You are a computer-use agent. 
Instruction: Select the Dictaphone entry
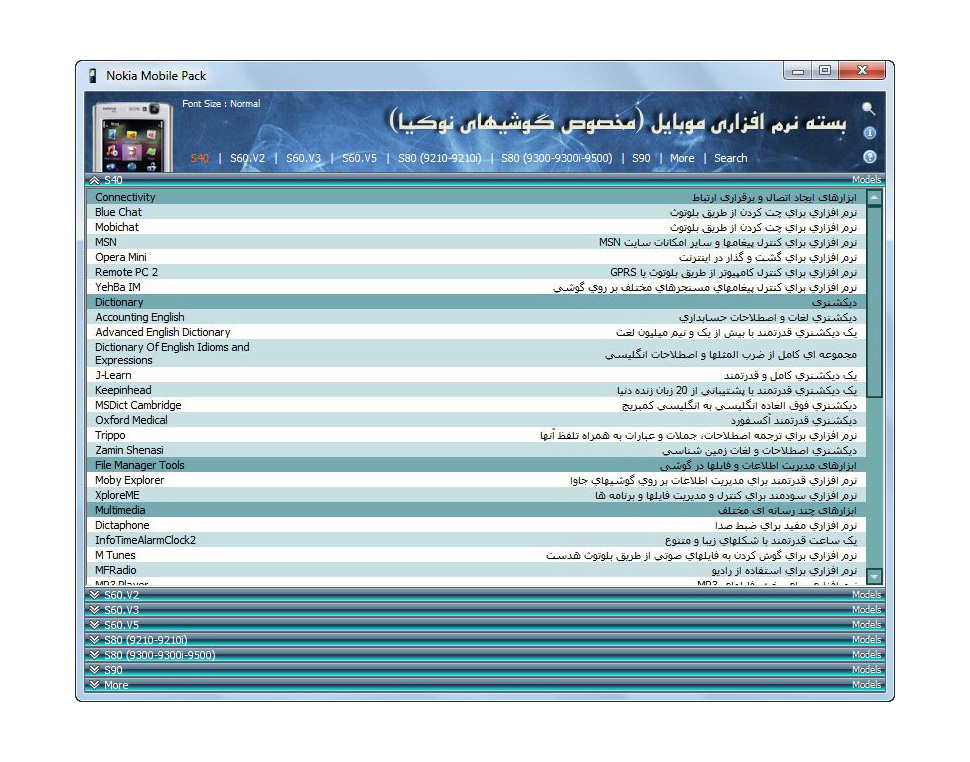pyautogui.click(x=476, y=525)
